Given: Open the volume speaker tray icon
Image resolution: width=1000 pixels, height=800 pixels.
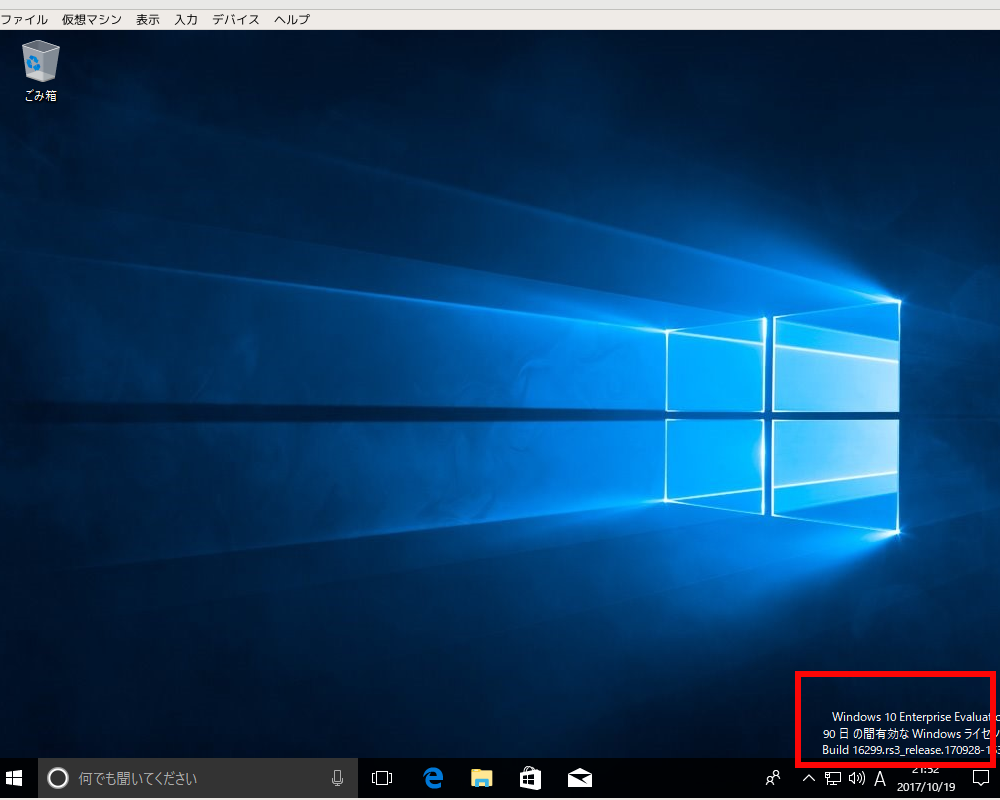Looking at the screenshot, I should point(856,778).
